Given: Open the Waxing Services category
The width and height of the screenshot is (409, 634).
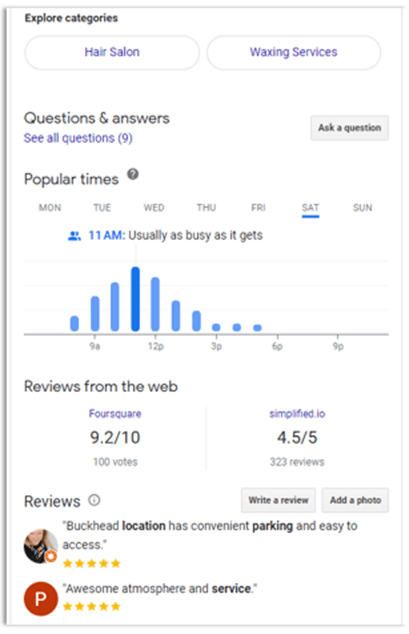Looking at the screenshot, I should (x=294, y=52).
